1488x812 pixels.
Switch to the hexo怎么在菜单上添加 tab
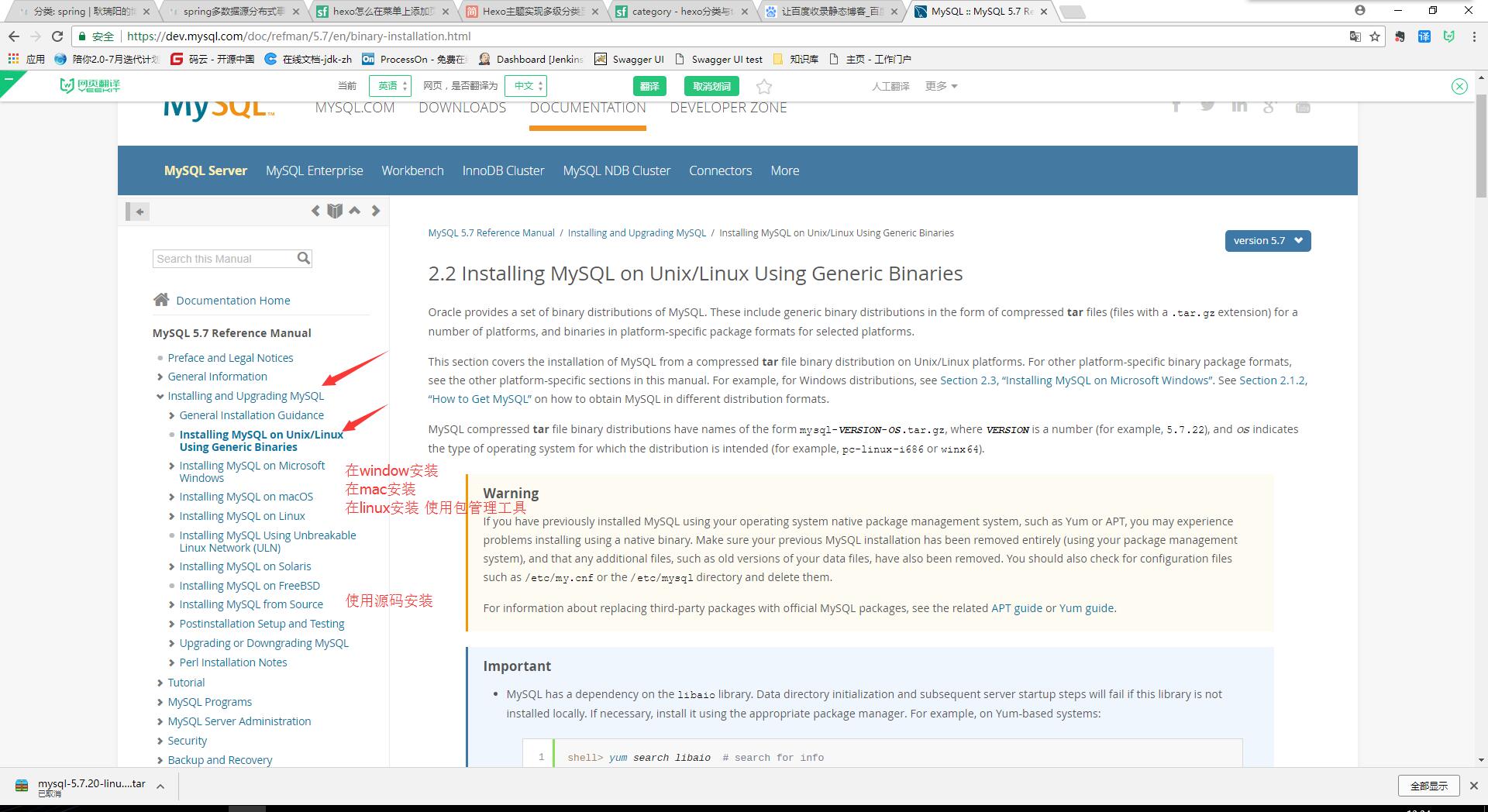(383, 12)
